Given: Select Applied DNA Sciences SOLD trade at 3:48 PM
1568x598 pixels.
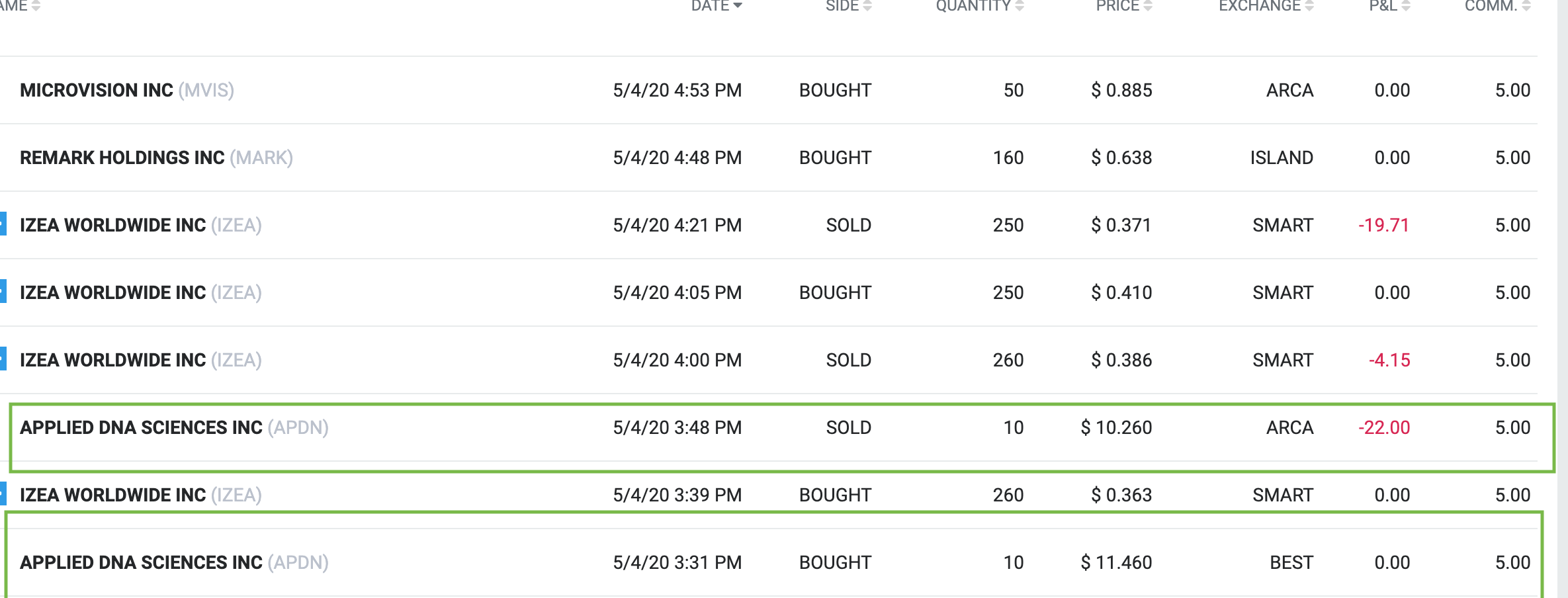Looking at the screenshot, I should (174, 428).
